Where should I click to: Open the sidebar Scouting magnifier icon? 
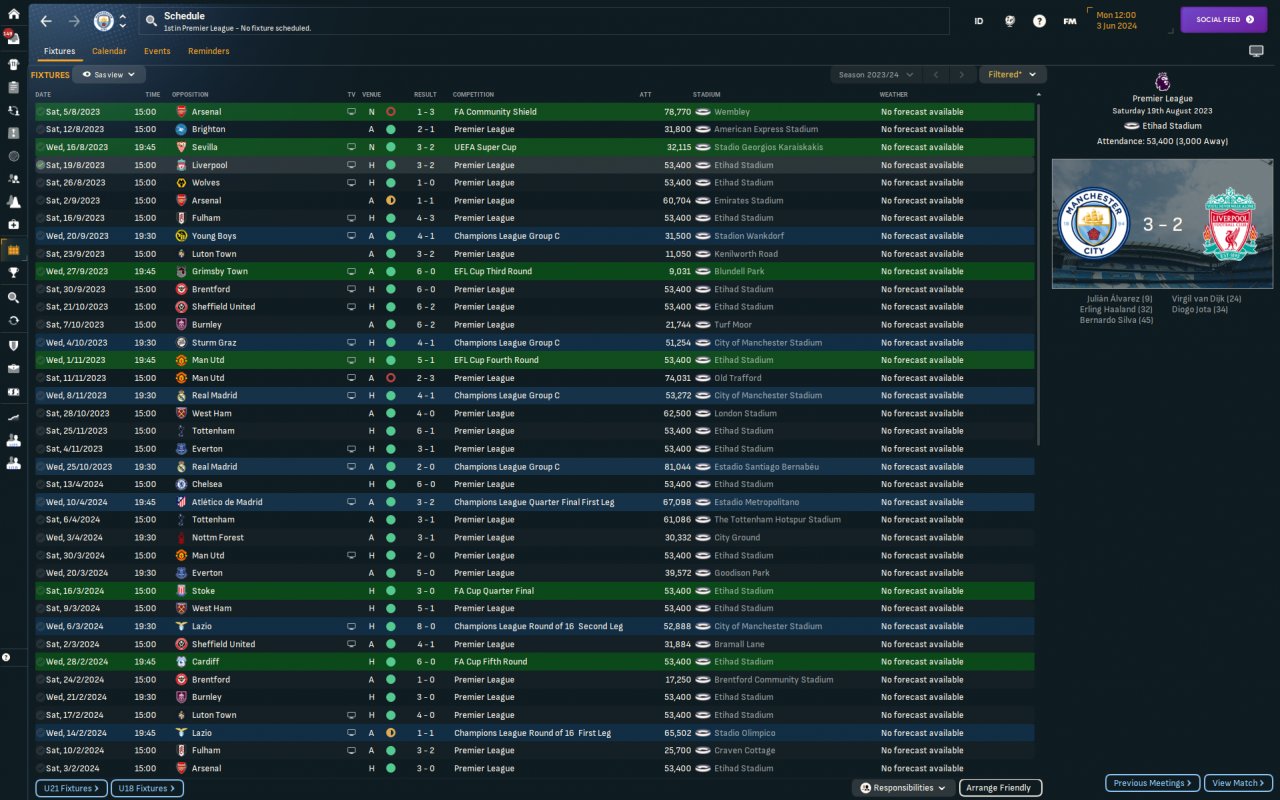(14, 297)
